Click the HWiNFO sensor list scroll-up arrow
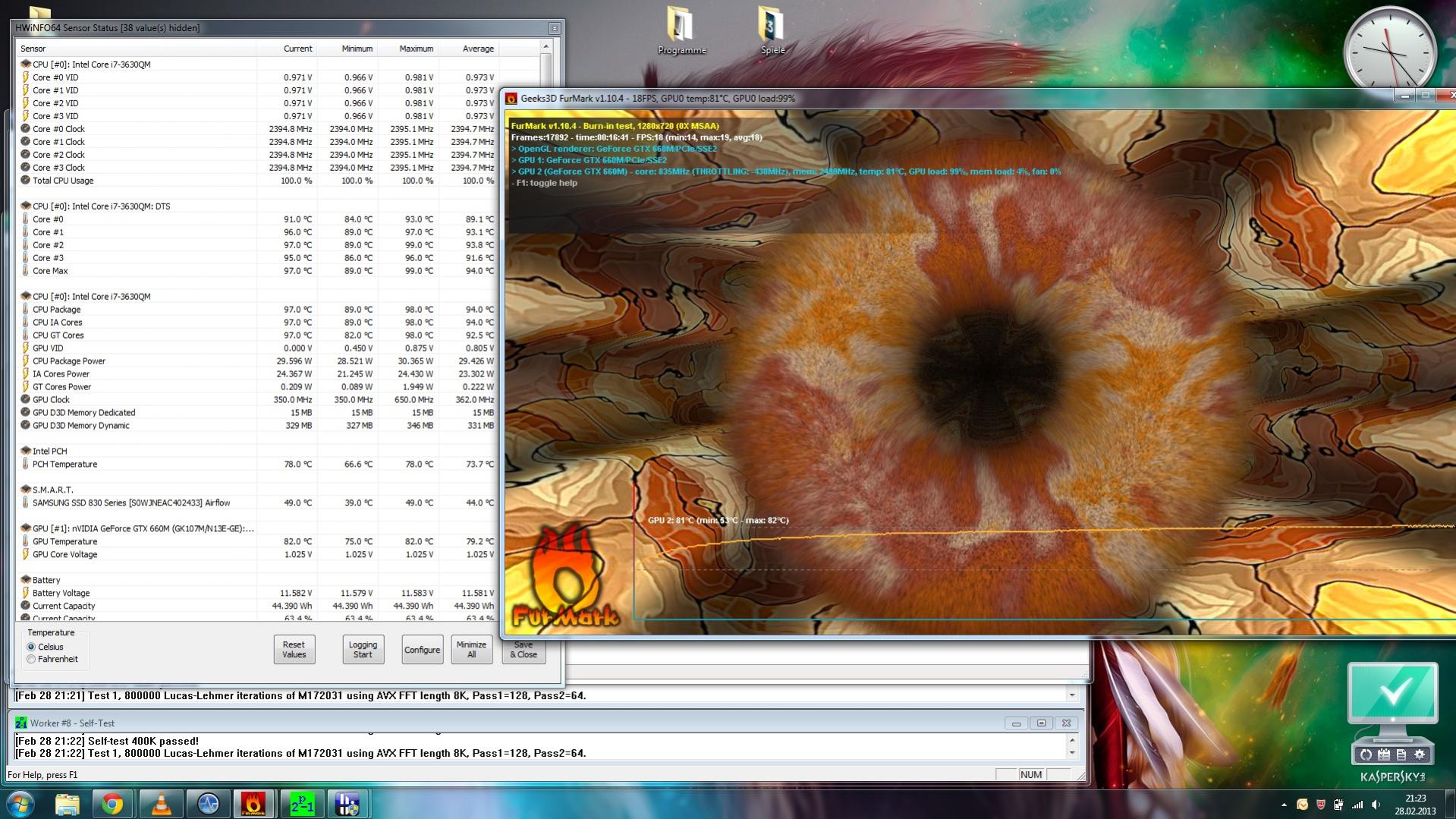 click(x=546, y=47)
